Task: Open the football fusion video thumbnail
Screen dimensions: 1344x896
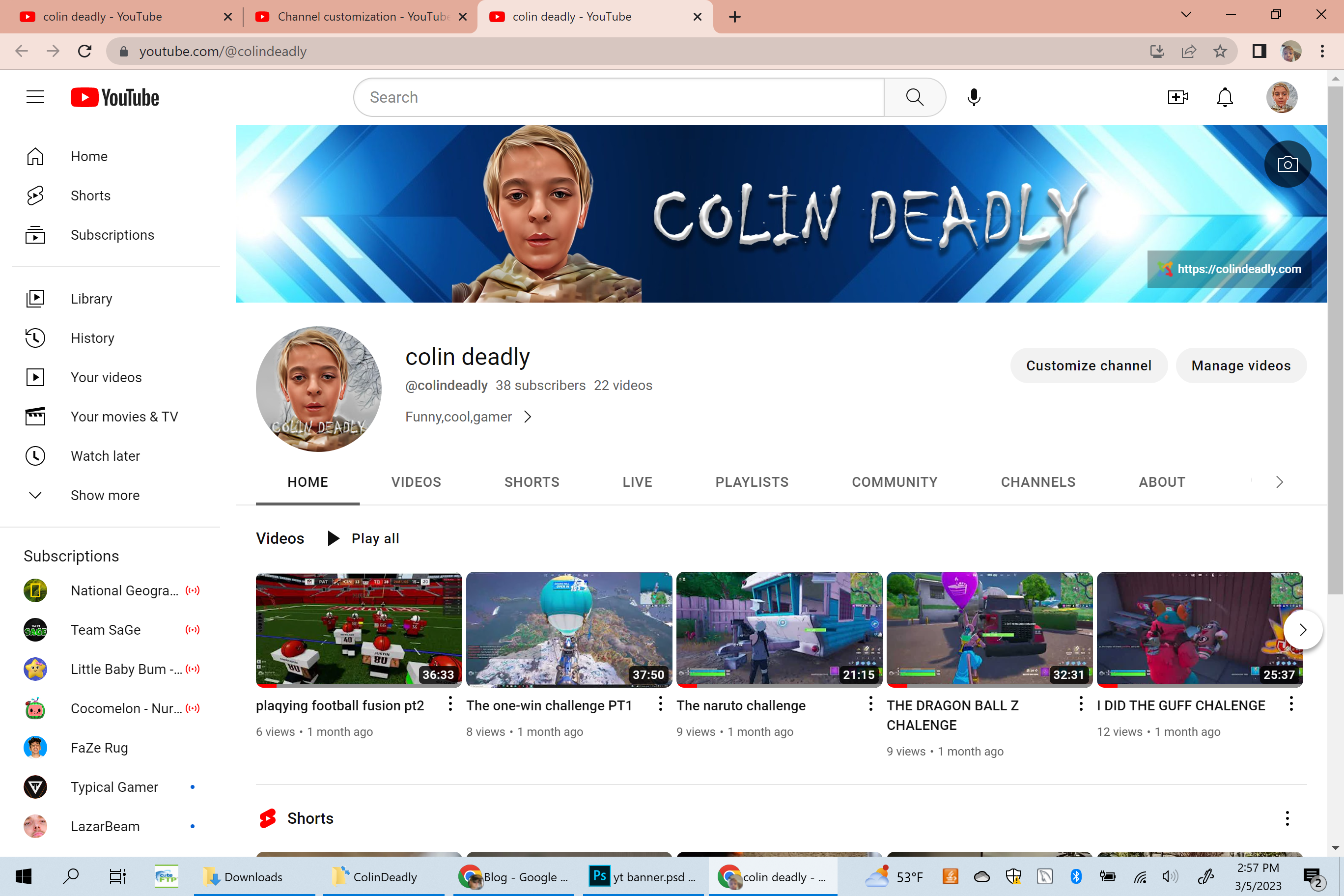Action: tap(359, 629)
